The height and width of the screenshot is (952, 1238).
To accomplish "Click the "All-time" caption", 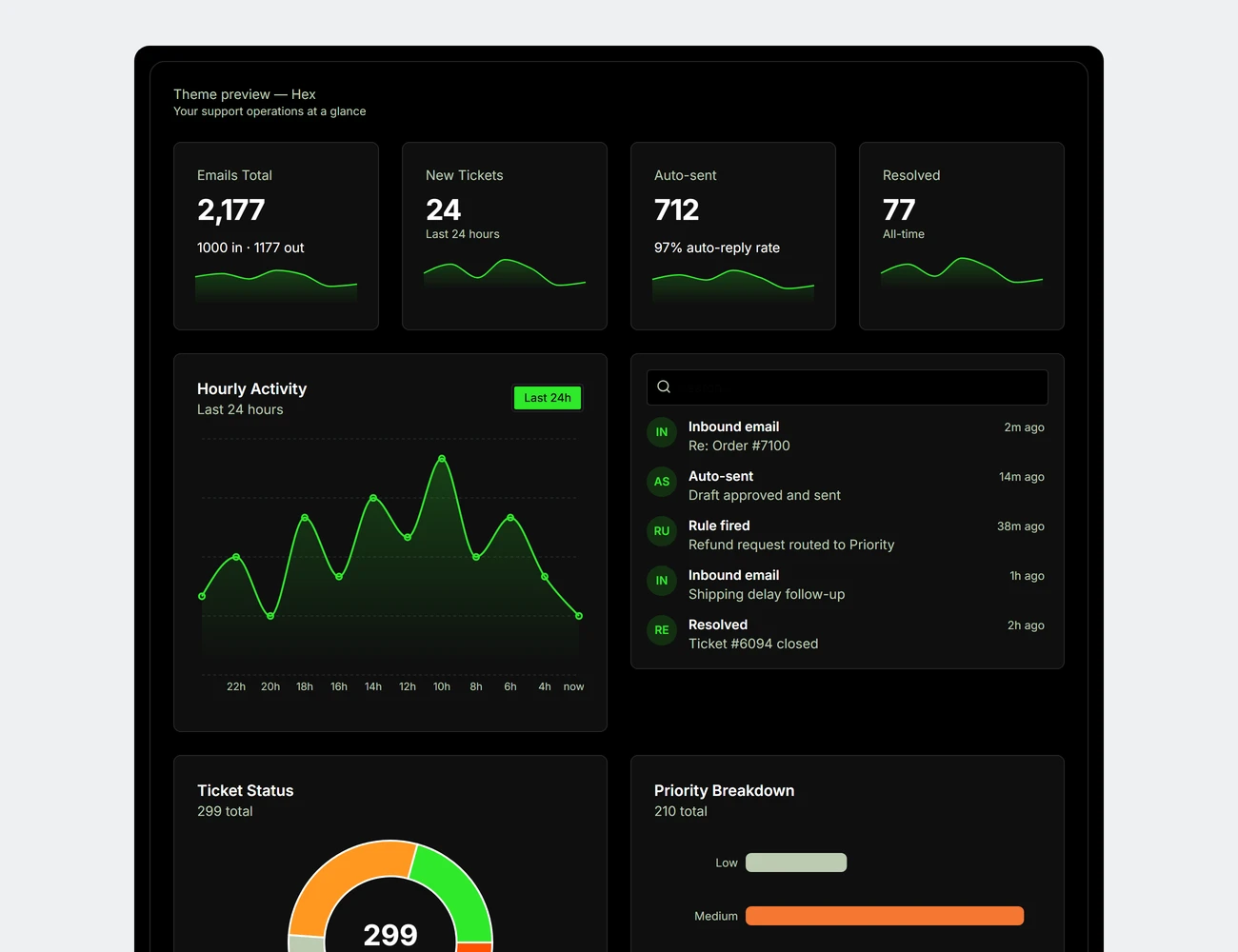I will (x=904, y=234).
